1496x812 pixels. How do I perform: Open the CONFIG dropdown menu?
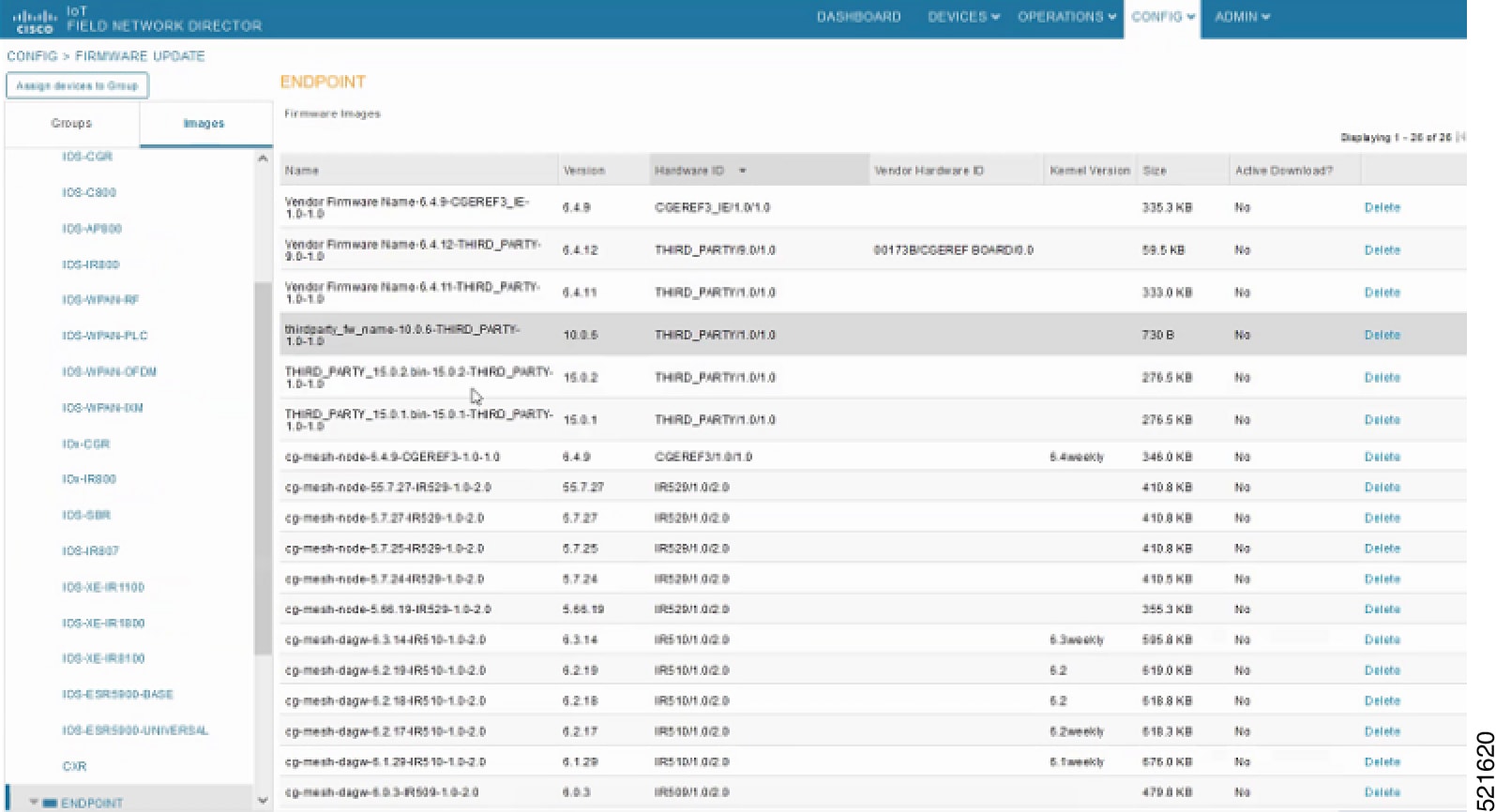point(1162,17)
